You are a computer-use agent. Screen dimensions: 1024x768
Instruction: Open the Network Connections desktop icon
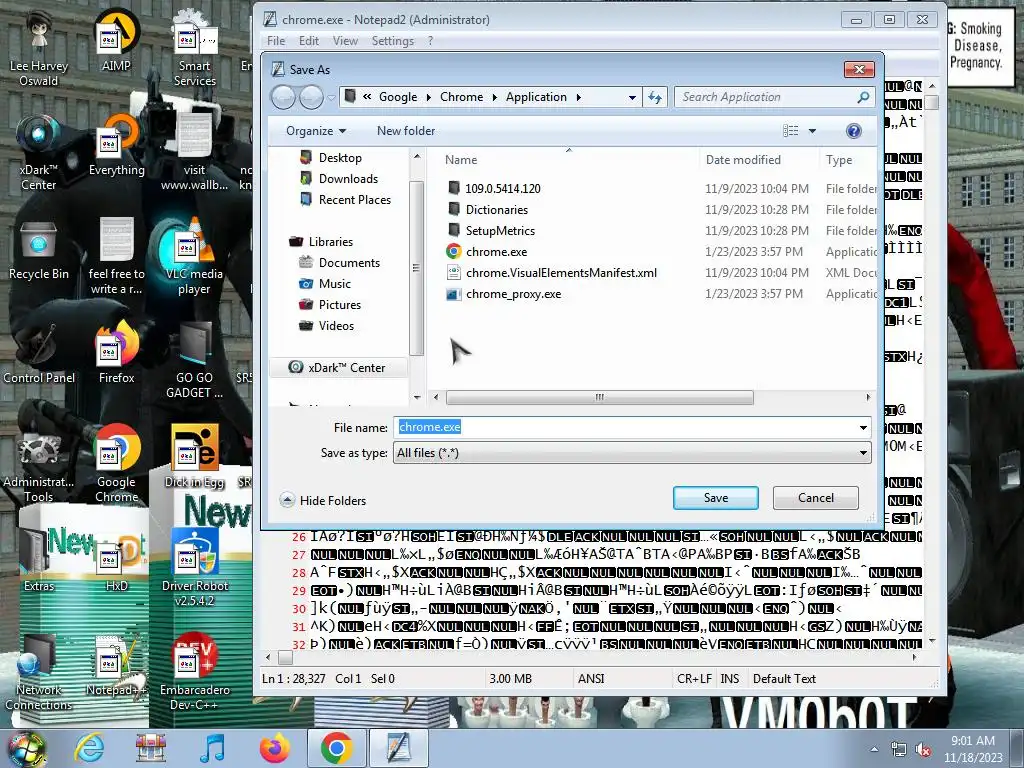pos(39,672)
